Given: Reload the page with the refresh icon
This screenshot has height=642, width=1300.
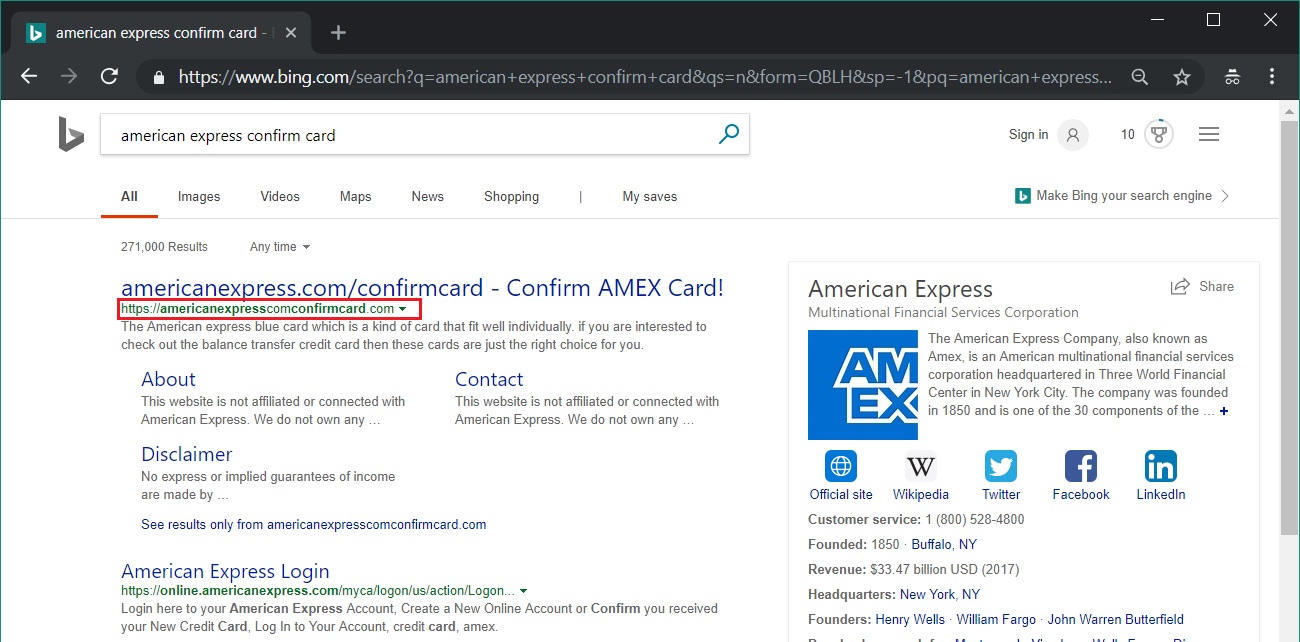Looking at the screenshot, I should click(x=110, y=77).
